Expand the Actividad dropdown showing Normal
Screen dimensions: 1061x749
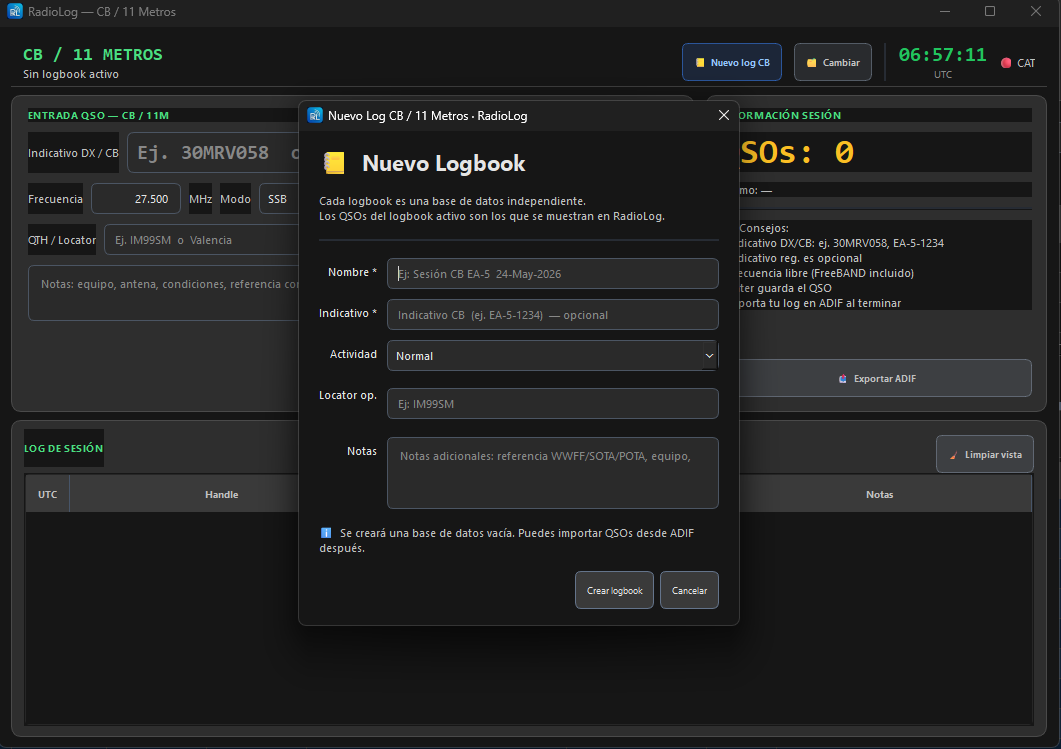click(552, 356)
